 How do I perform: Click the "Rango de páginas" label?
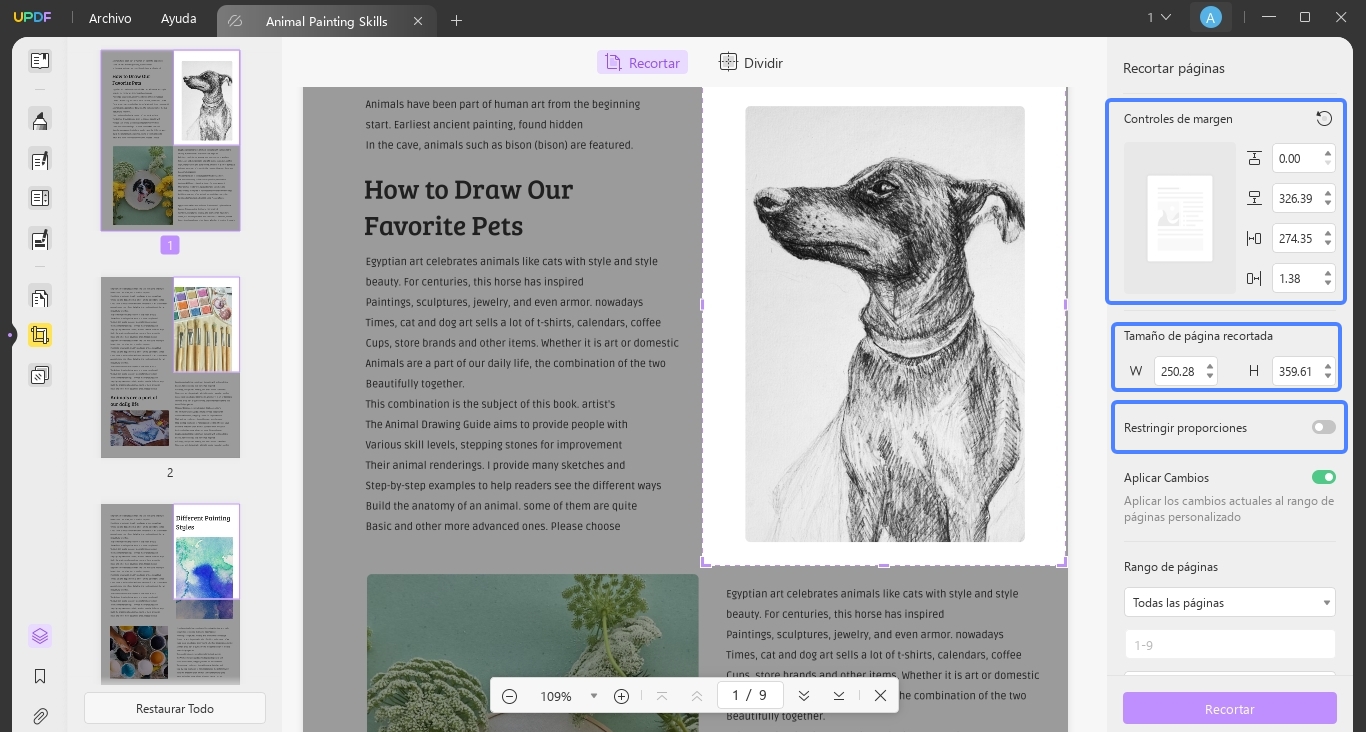(x=1171, y=567)
